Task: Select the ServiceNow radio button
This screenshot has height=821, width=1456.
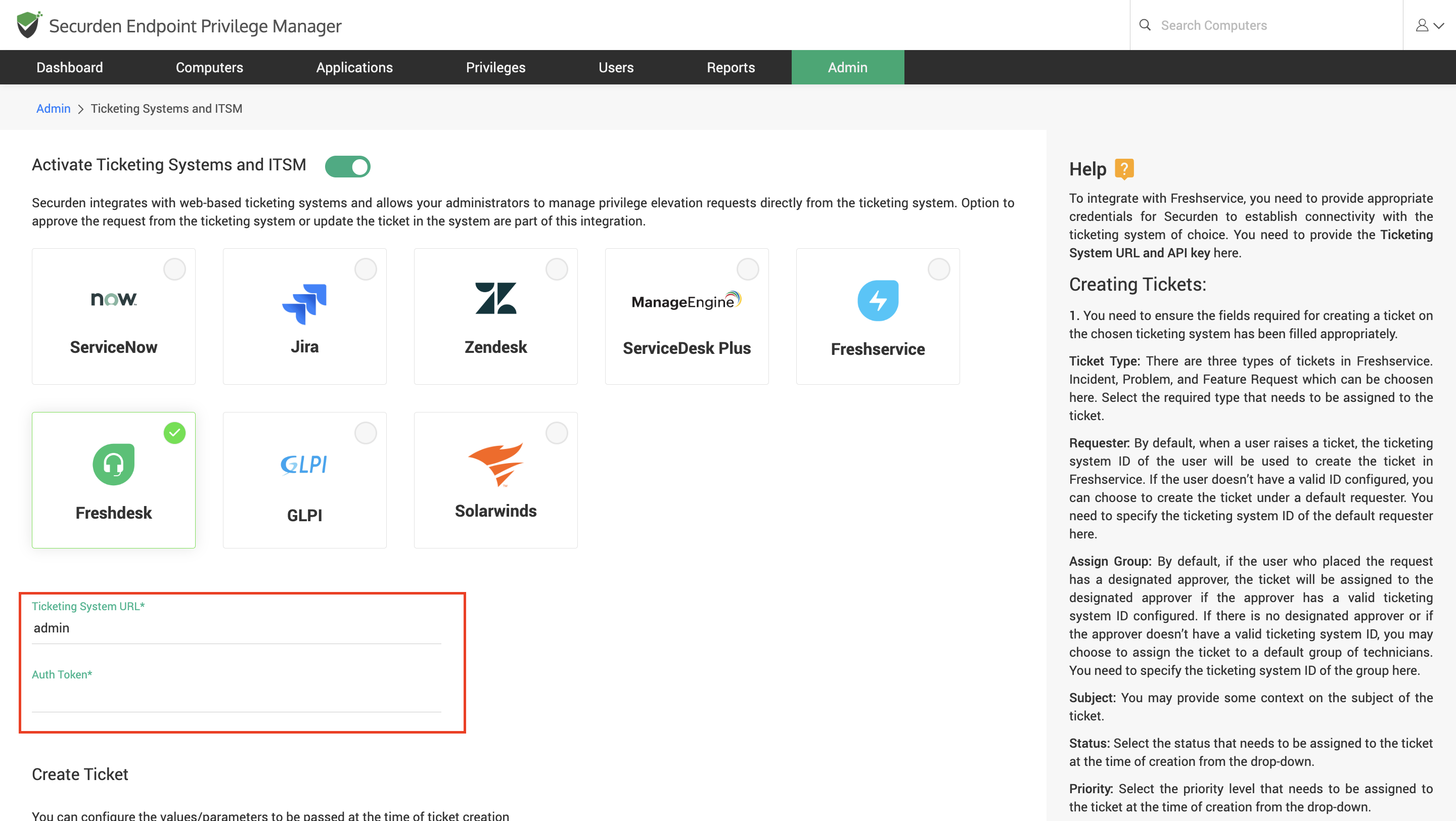Action: (174, 269)
